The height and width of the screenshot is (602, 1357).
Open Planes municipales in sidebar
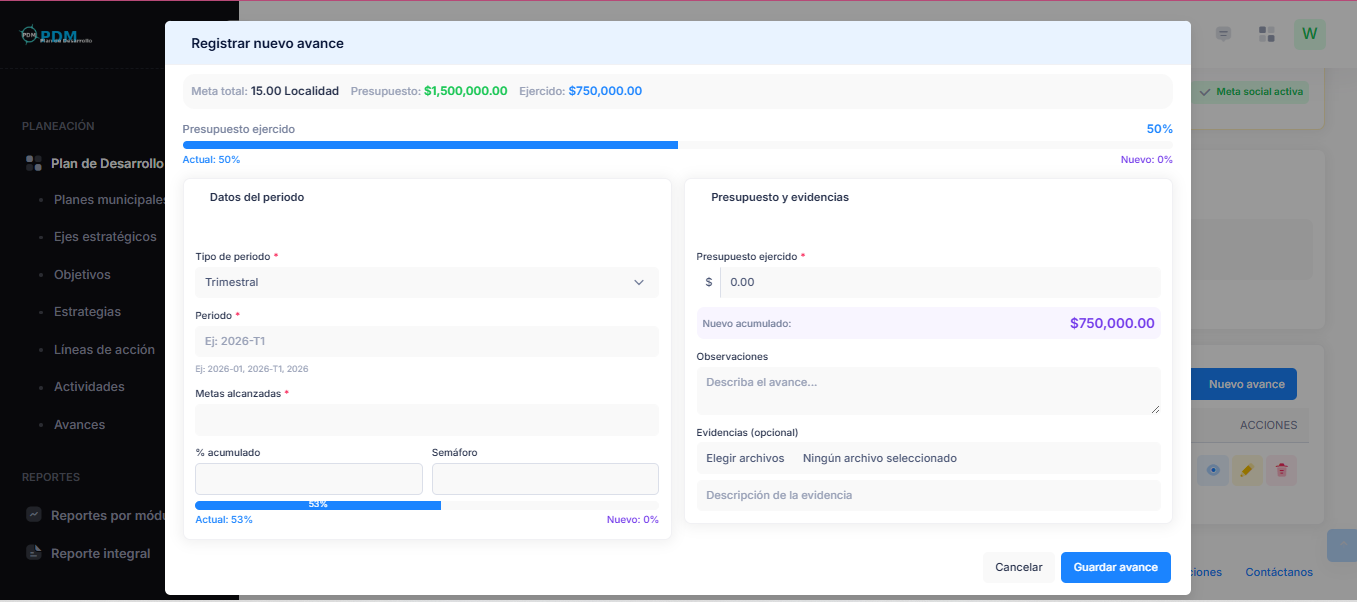(x=110, y=199)
